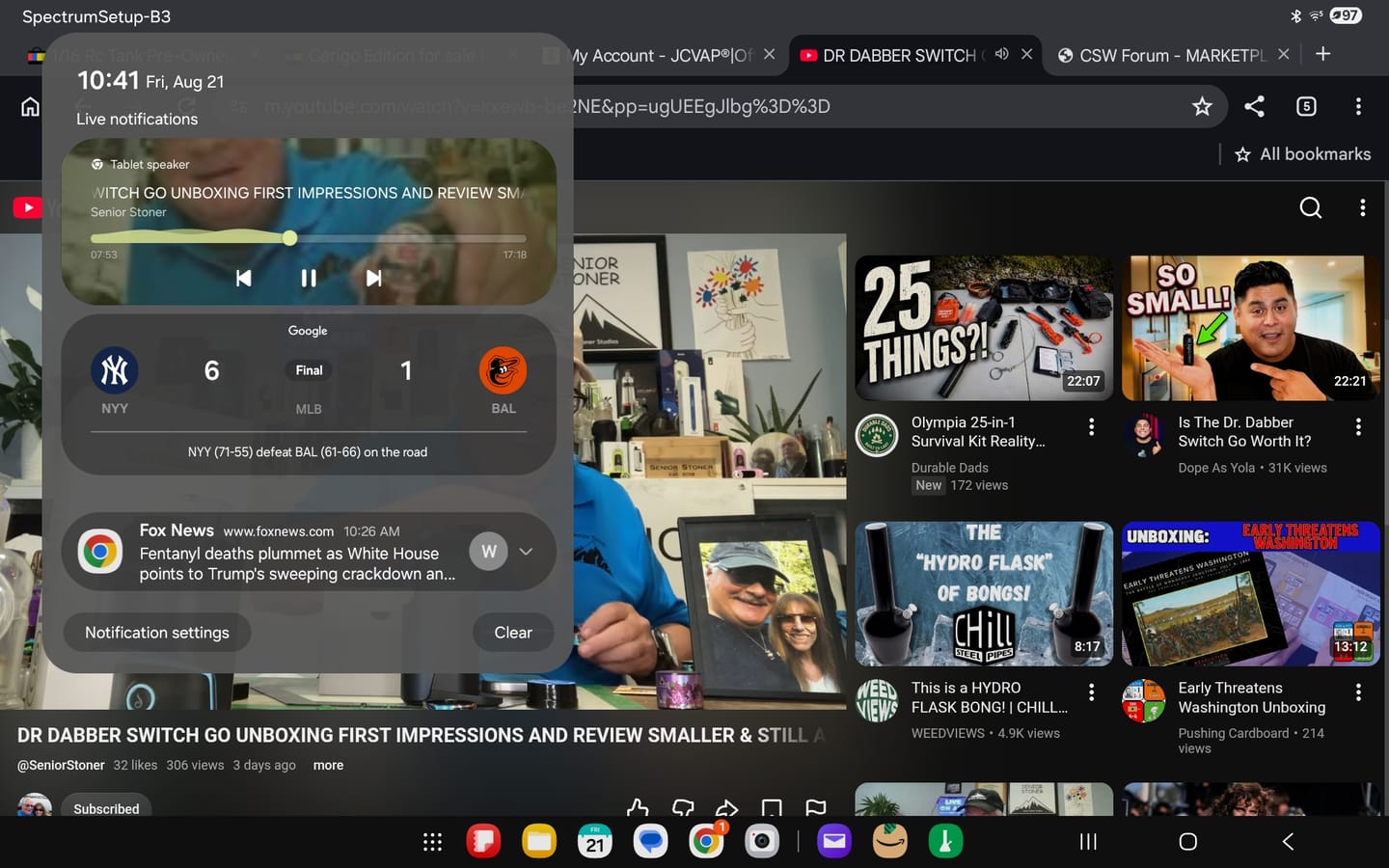This screenshot has width=1389, height=868.
Task: Open the Durable Dads channel avatar
Action: point(877,436)
